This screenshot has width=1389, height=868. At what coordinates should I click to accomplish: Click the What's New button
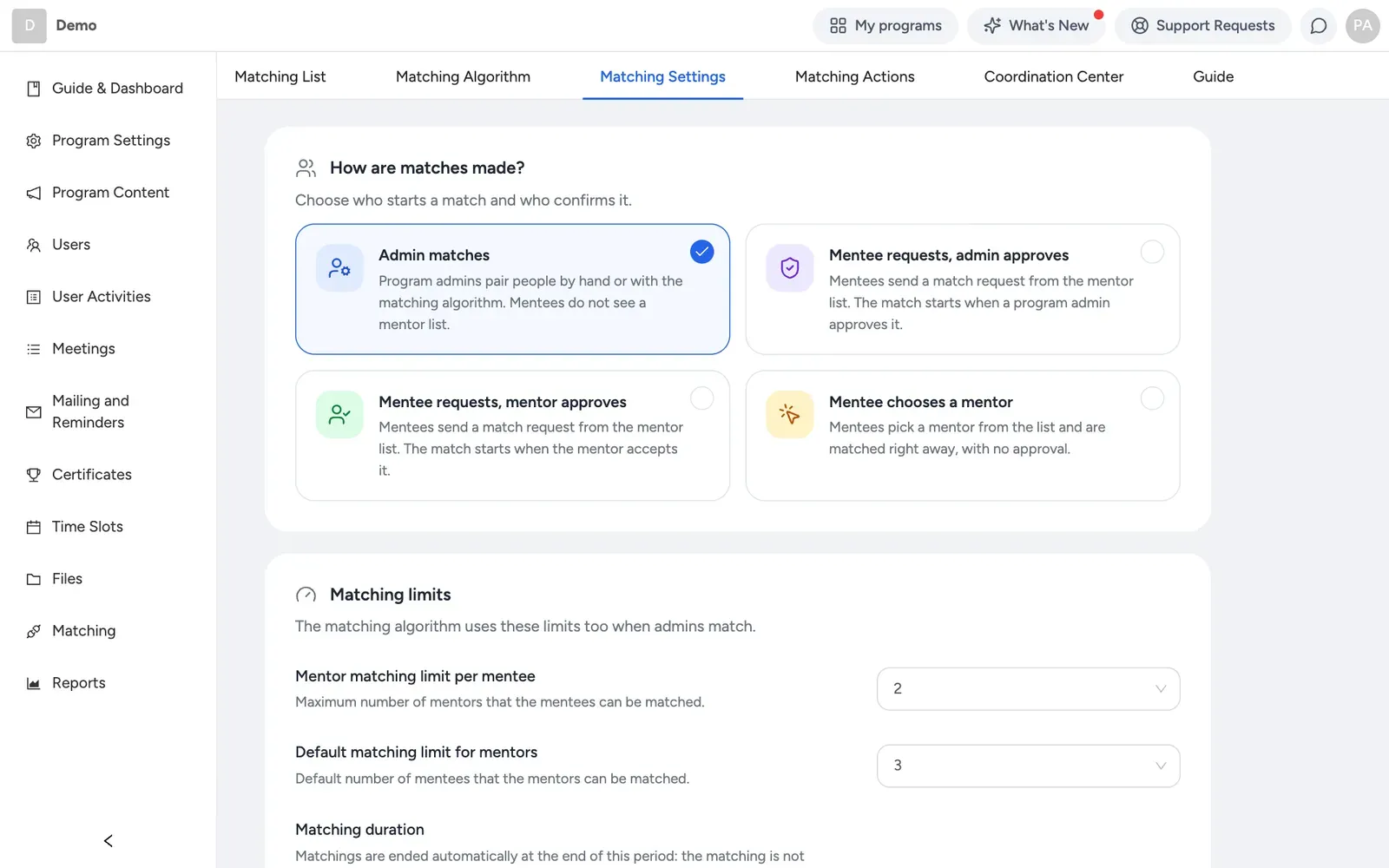(x=1036, y=26)
